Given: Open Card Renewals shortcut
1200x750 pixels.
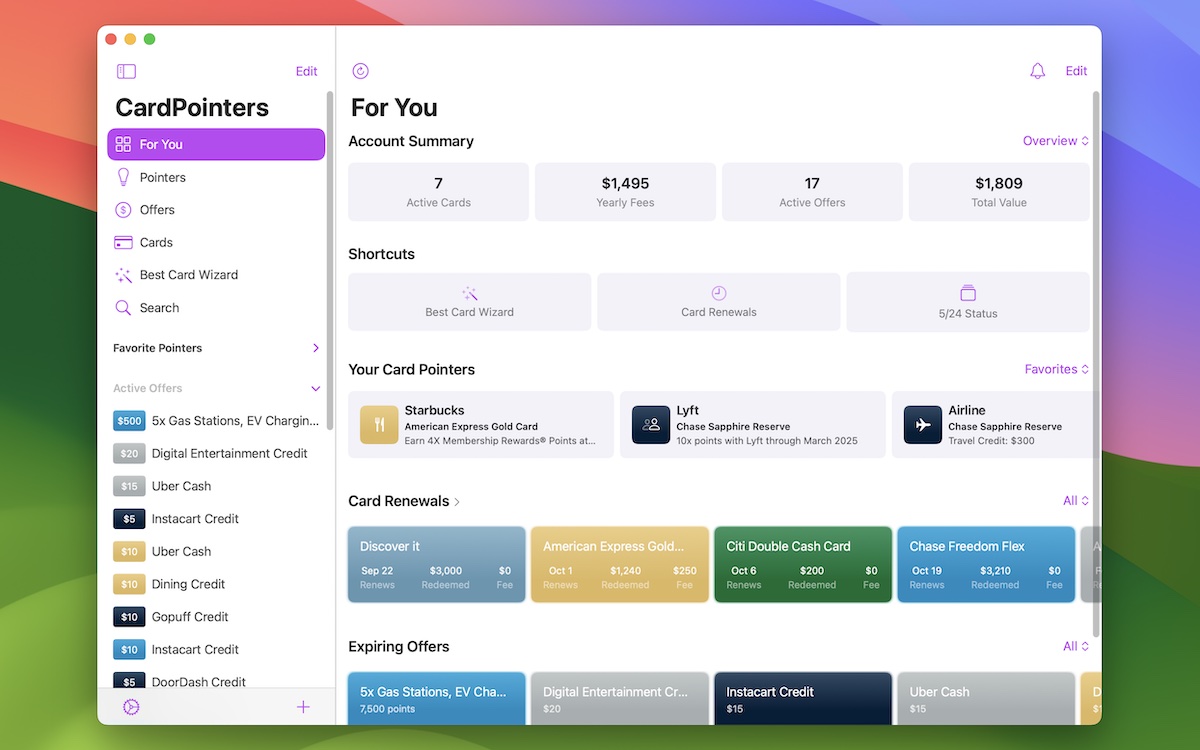Looking at the screenshot, I should point(719,302).
